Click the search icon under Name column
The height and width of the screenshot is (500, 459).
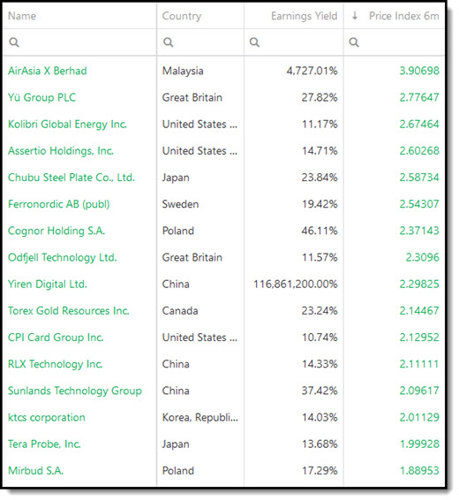click(14, 42)
